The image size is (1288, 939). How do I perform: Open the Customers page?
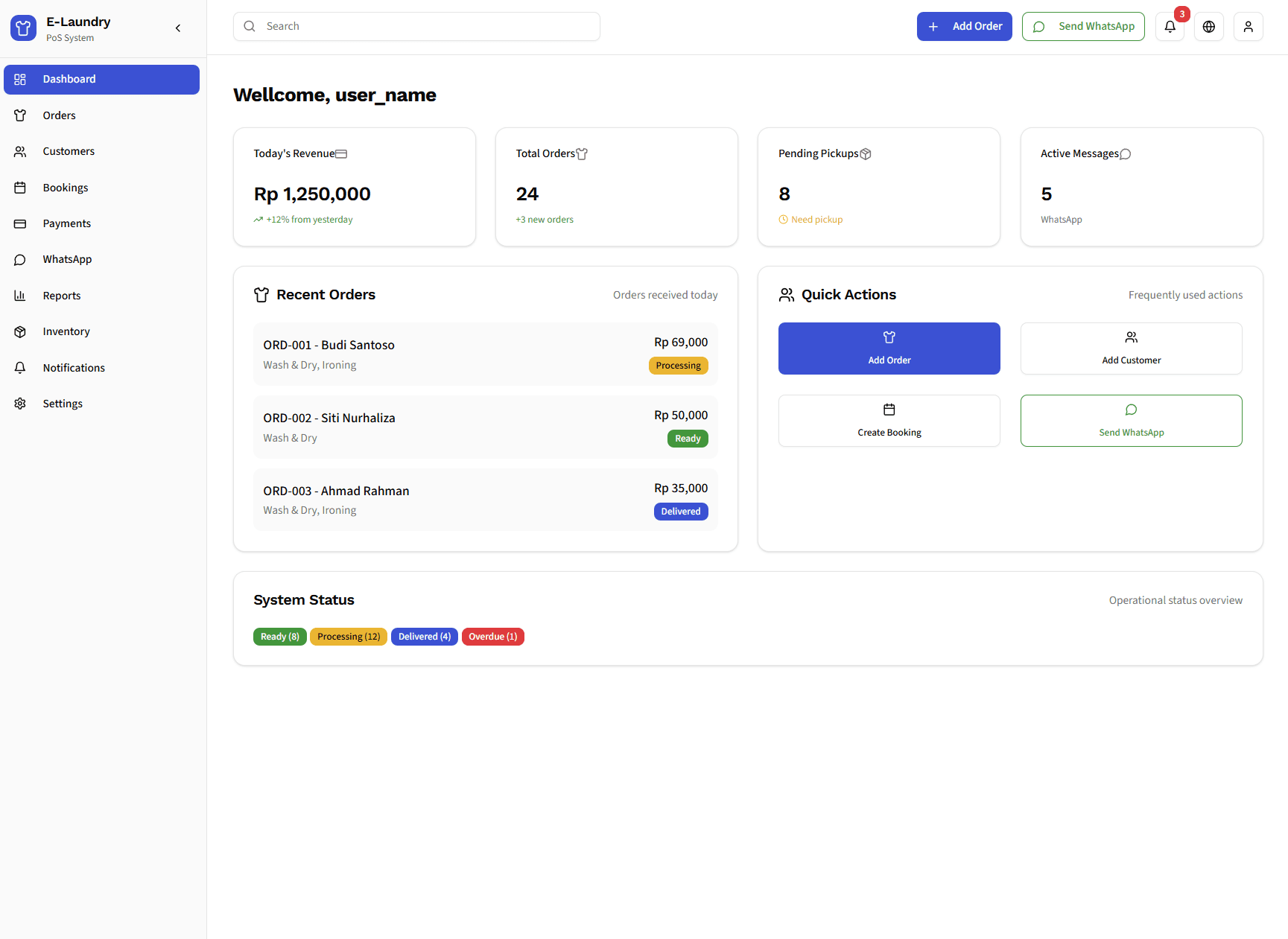[101, 151]
